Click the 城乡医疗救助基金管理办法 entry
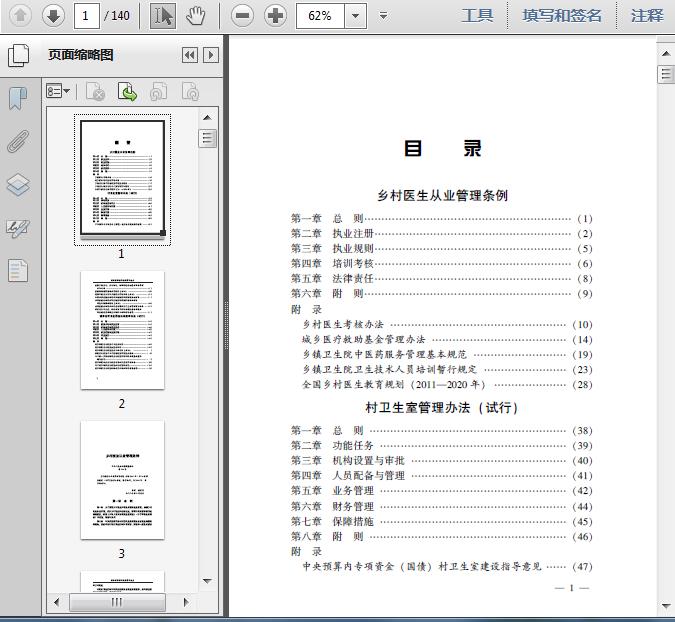The height and width of the screenshot is (622, 675). [447, 340]
